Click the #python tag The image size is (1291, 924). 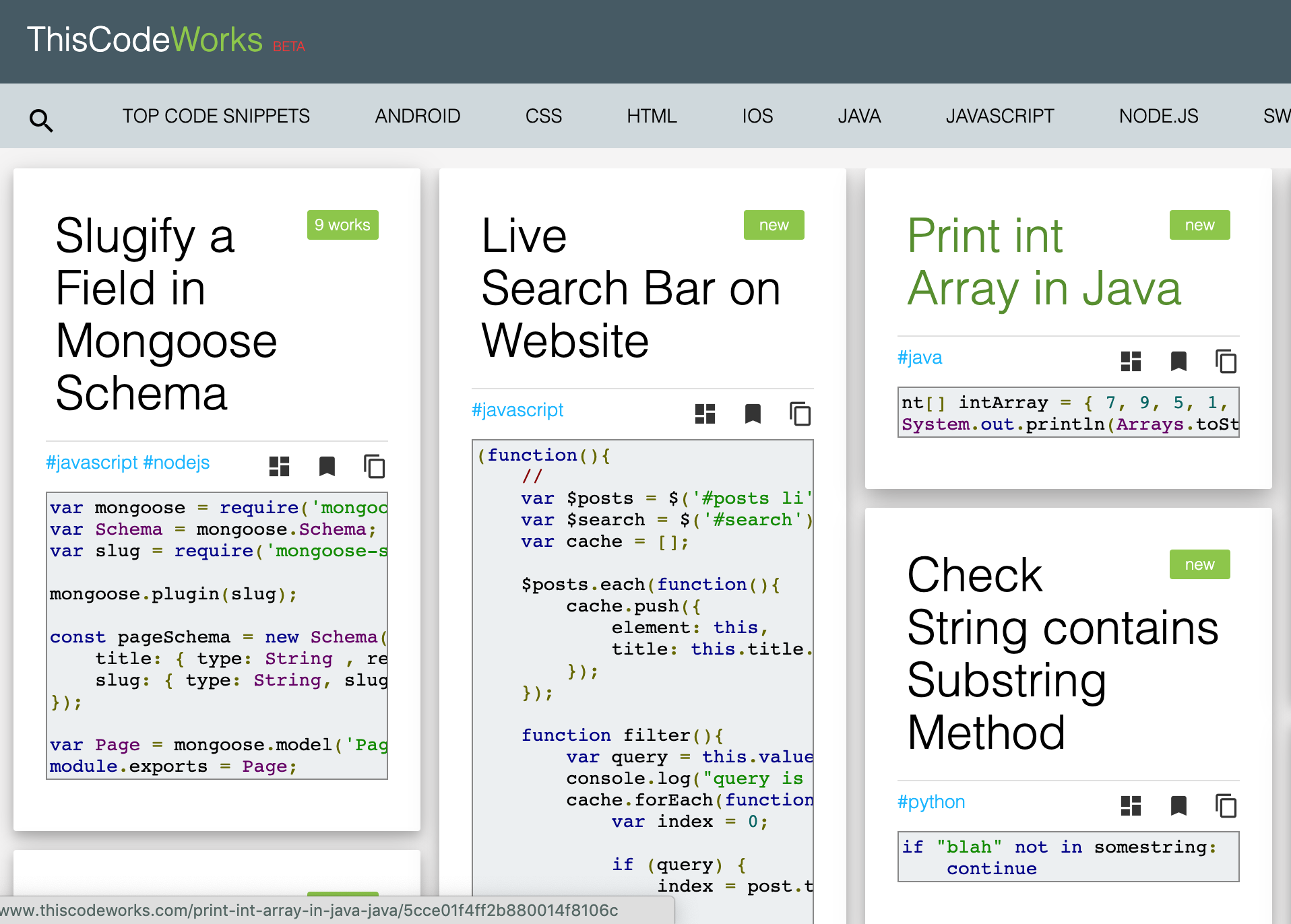pyautogui.click(x=931, y=802)
